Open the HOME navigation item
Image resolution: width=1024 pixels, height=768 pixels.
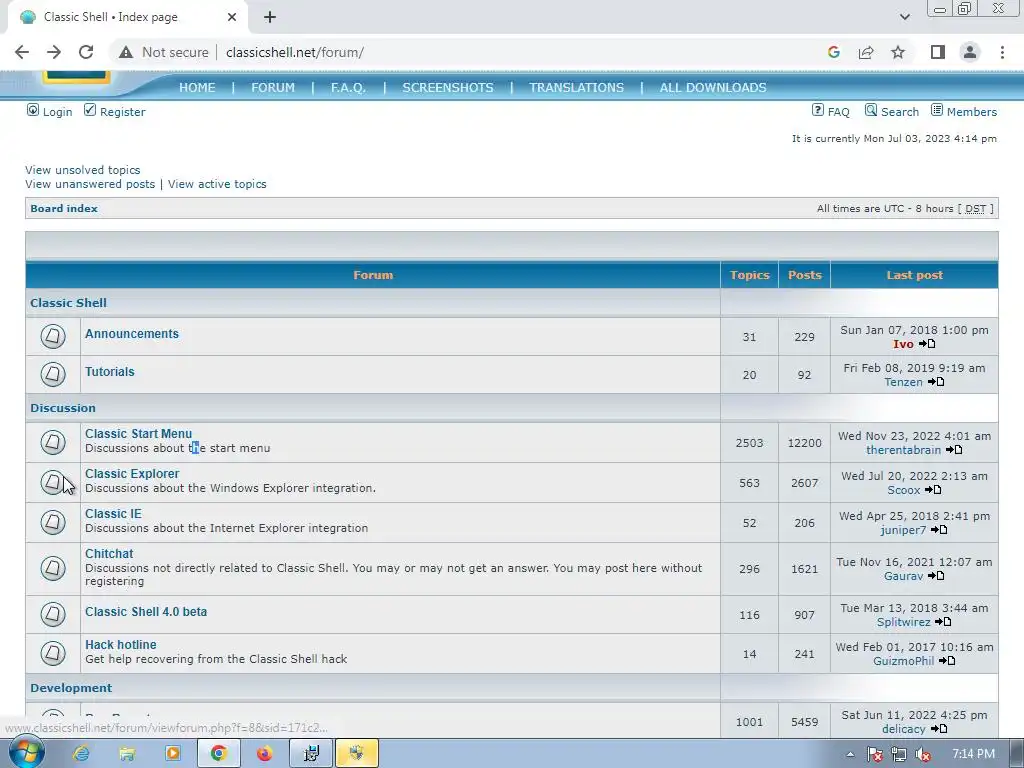(x=197, y=88)
